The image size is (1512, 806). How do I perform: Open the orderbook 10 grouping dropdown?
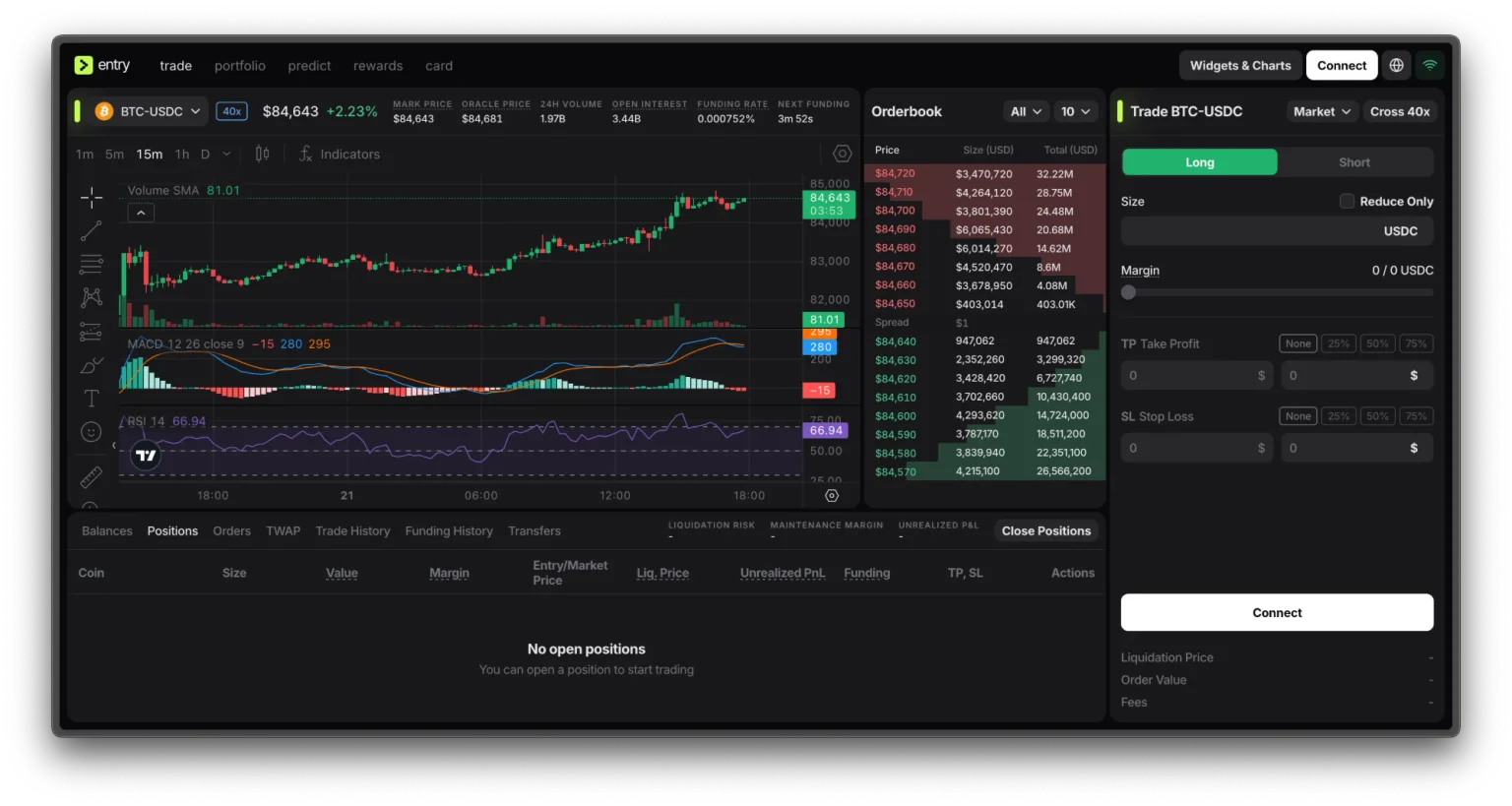click(1075, 111)
